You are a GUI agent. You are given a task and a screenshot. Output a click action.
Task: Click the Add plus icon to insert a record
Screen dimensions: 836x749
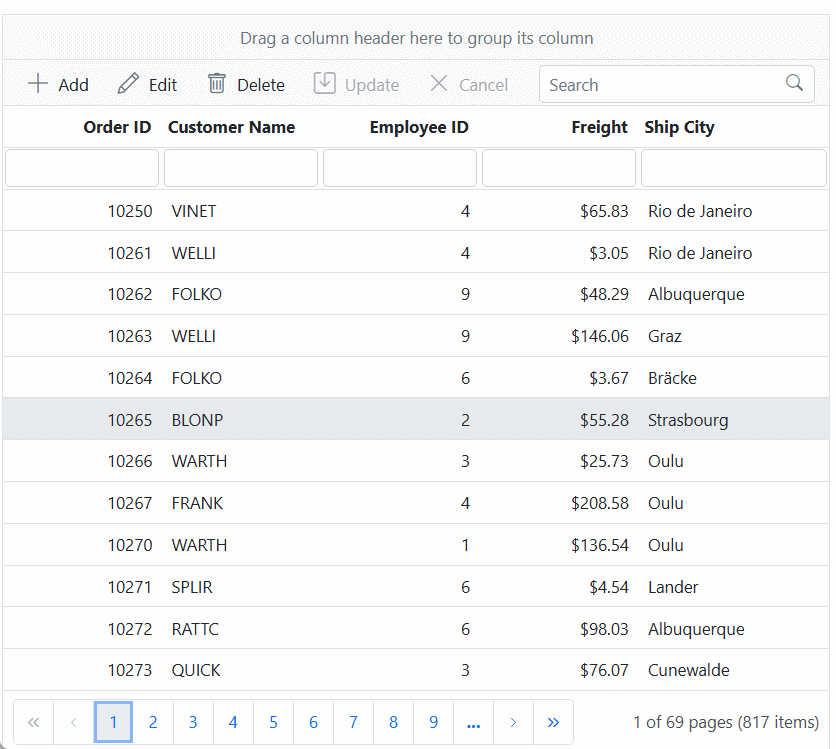(37, 84)
